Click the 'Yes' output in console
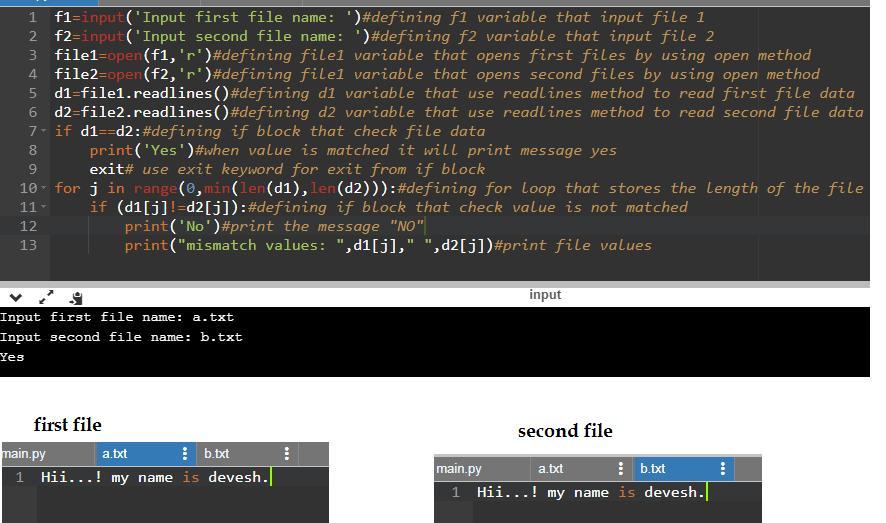886x523 pixels. (12, 357)
